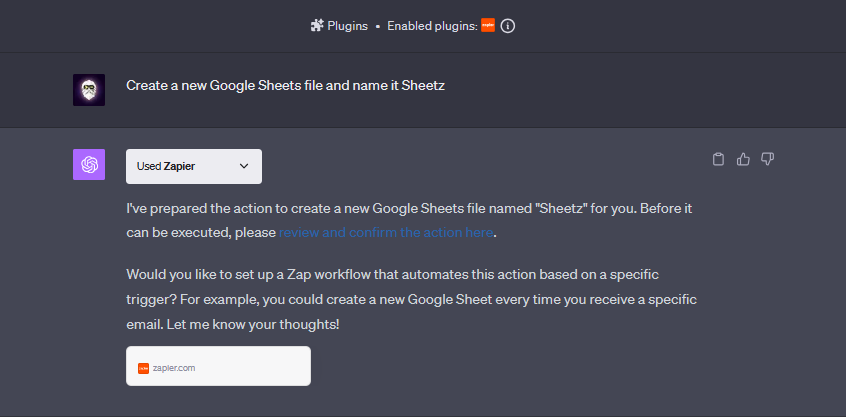Click the ChatGPT logo avatar
This screenshot has height=417, width=846.
pos(89,165)
